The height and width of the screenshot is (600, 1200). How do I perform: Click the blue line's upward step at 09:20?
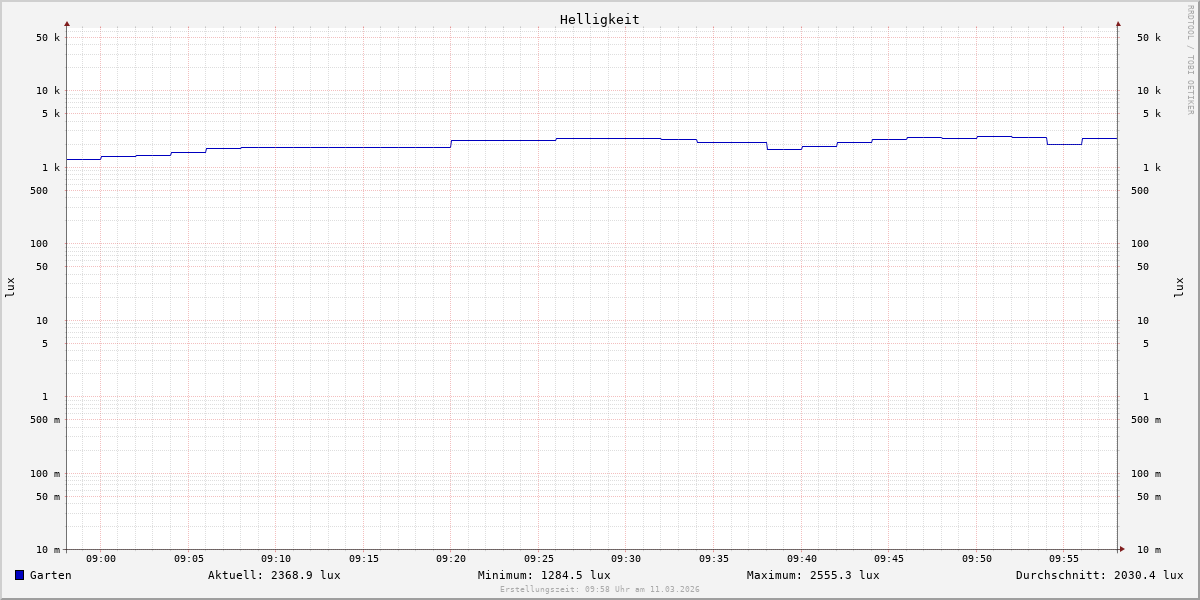click(451, 144)
